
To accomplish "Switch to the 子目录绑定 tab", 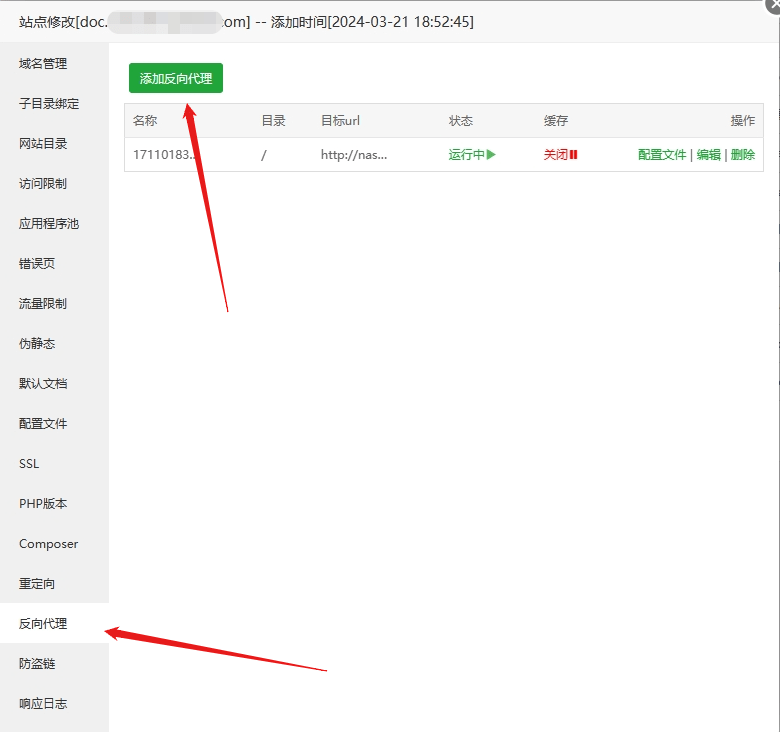I will [49, 104].
